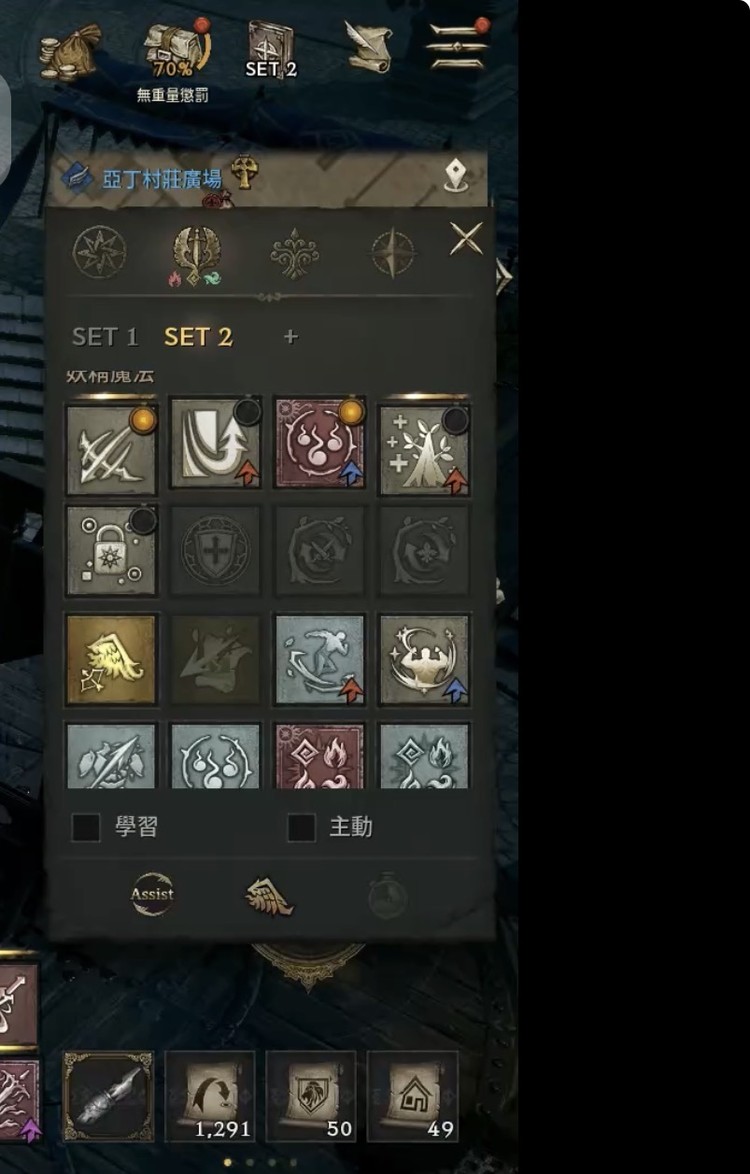Select the muscular figure buff skill

point(424,660)
